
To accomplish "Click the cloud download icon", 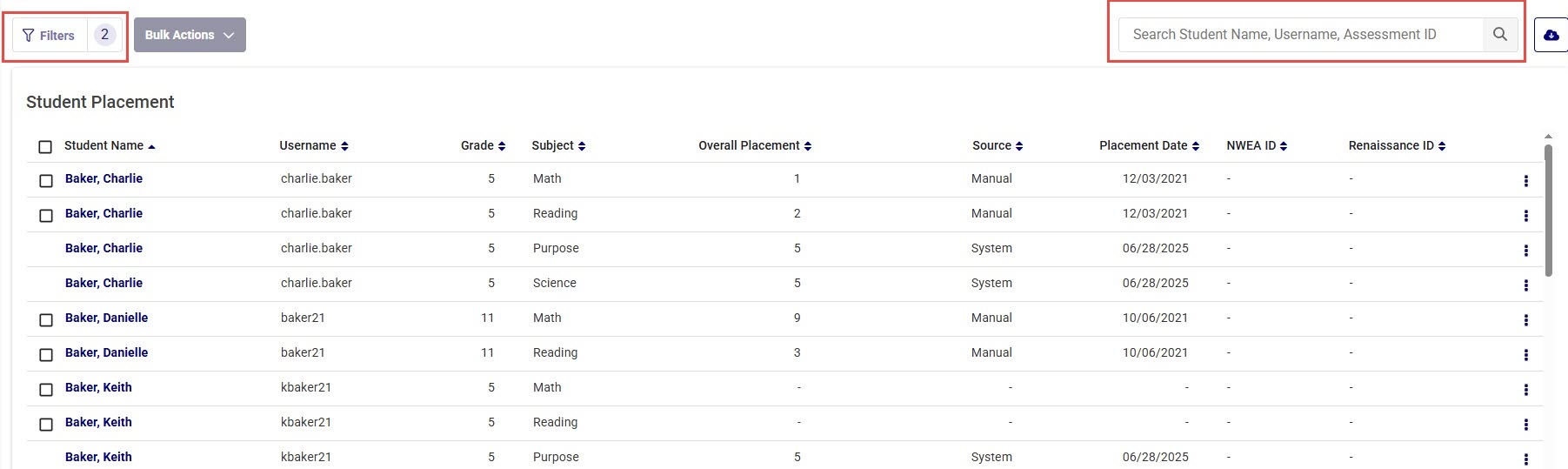I will point(1551,36).
